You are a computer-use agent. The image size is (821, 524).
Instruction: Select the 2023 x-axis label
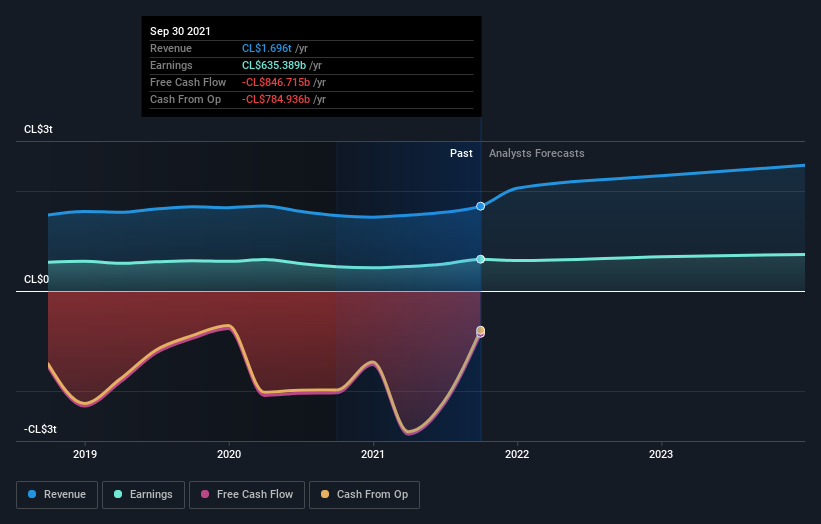pyautogui.click(x=661, y=454)
